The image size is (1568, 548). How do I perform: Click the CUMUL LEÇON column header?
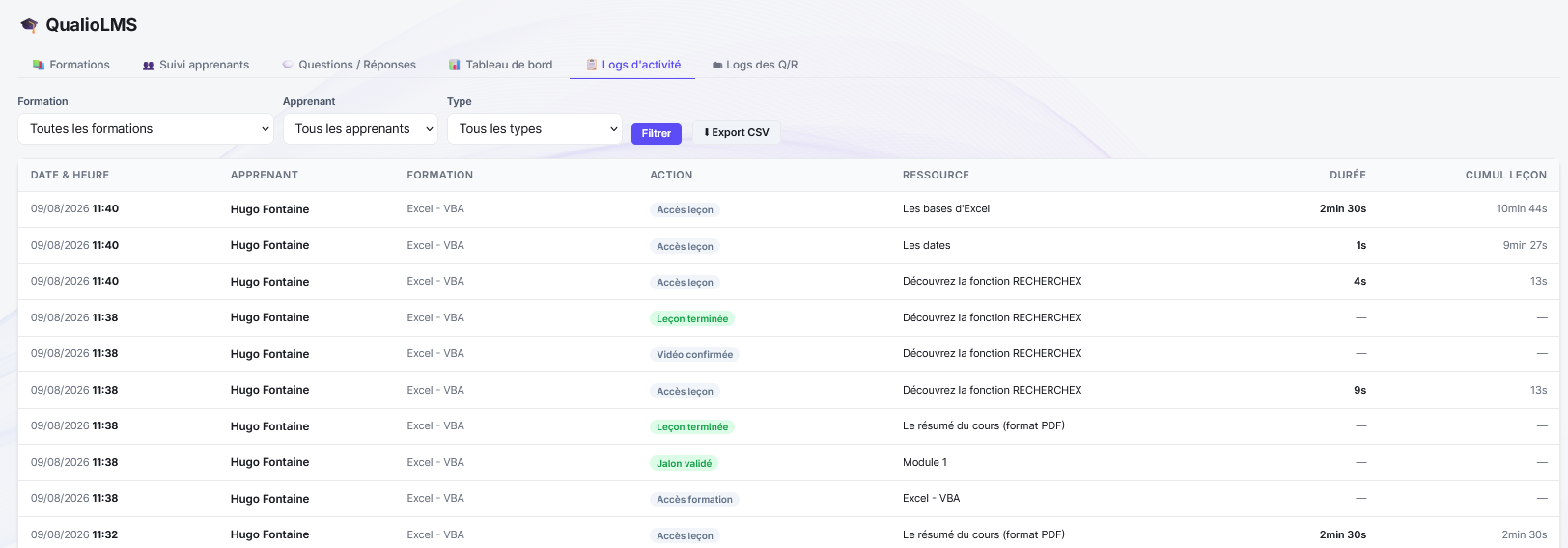point(1506,176)
